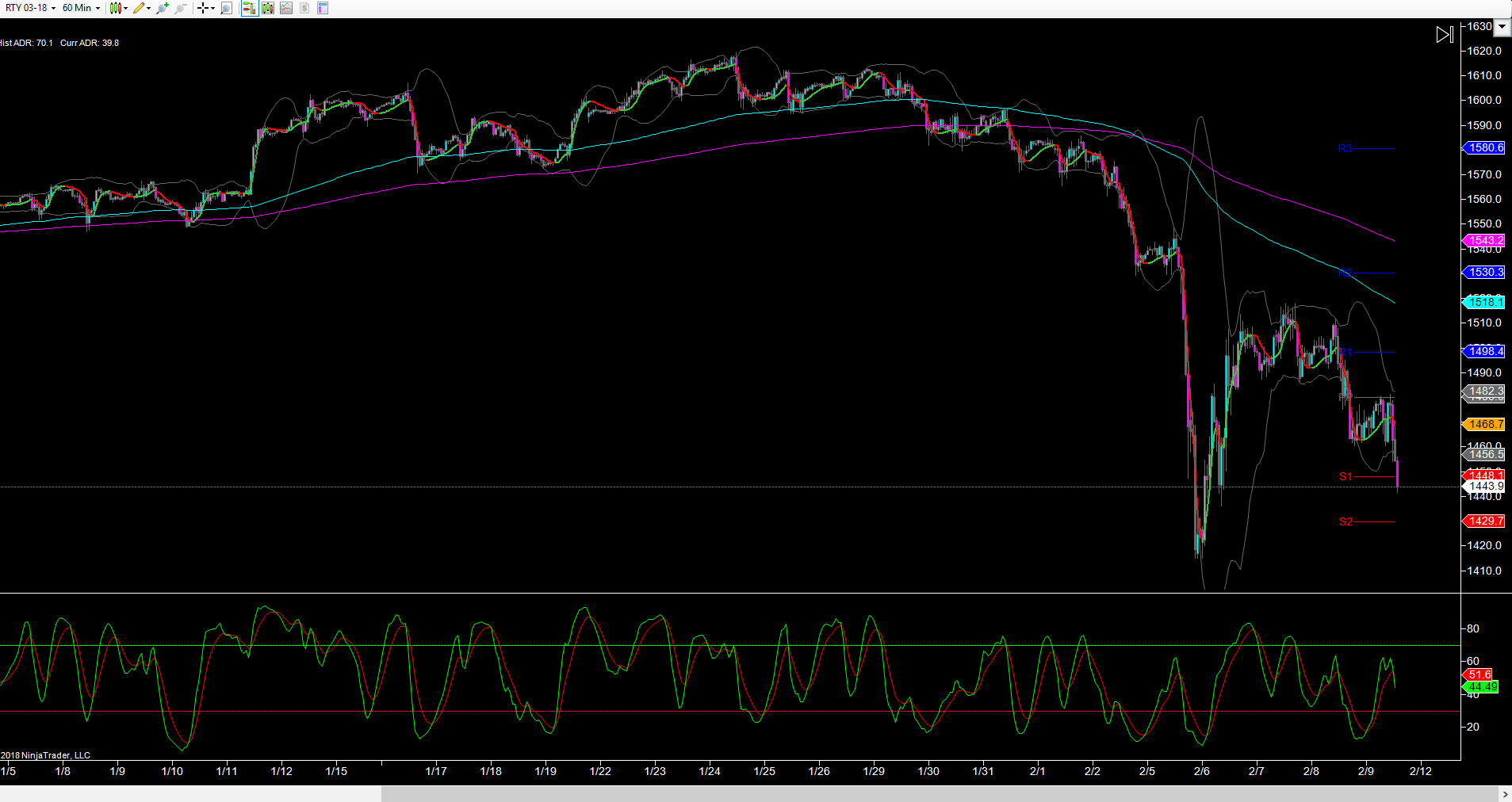Open the chart Properties icon

(323, 8)
